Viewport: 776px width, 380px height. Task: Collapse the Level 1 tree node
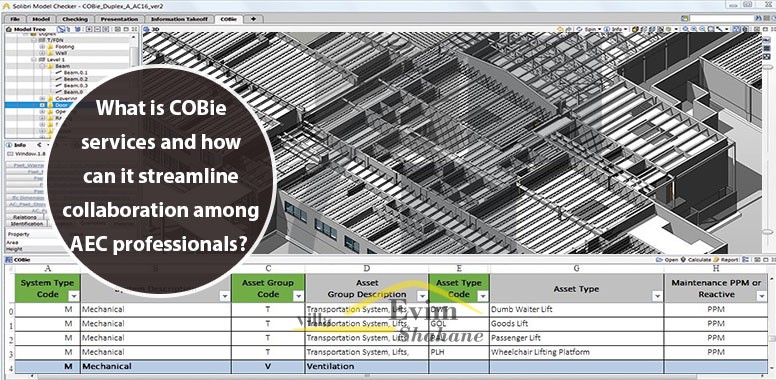pyautogui.click(x=34, y=59)
